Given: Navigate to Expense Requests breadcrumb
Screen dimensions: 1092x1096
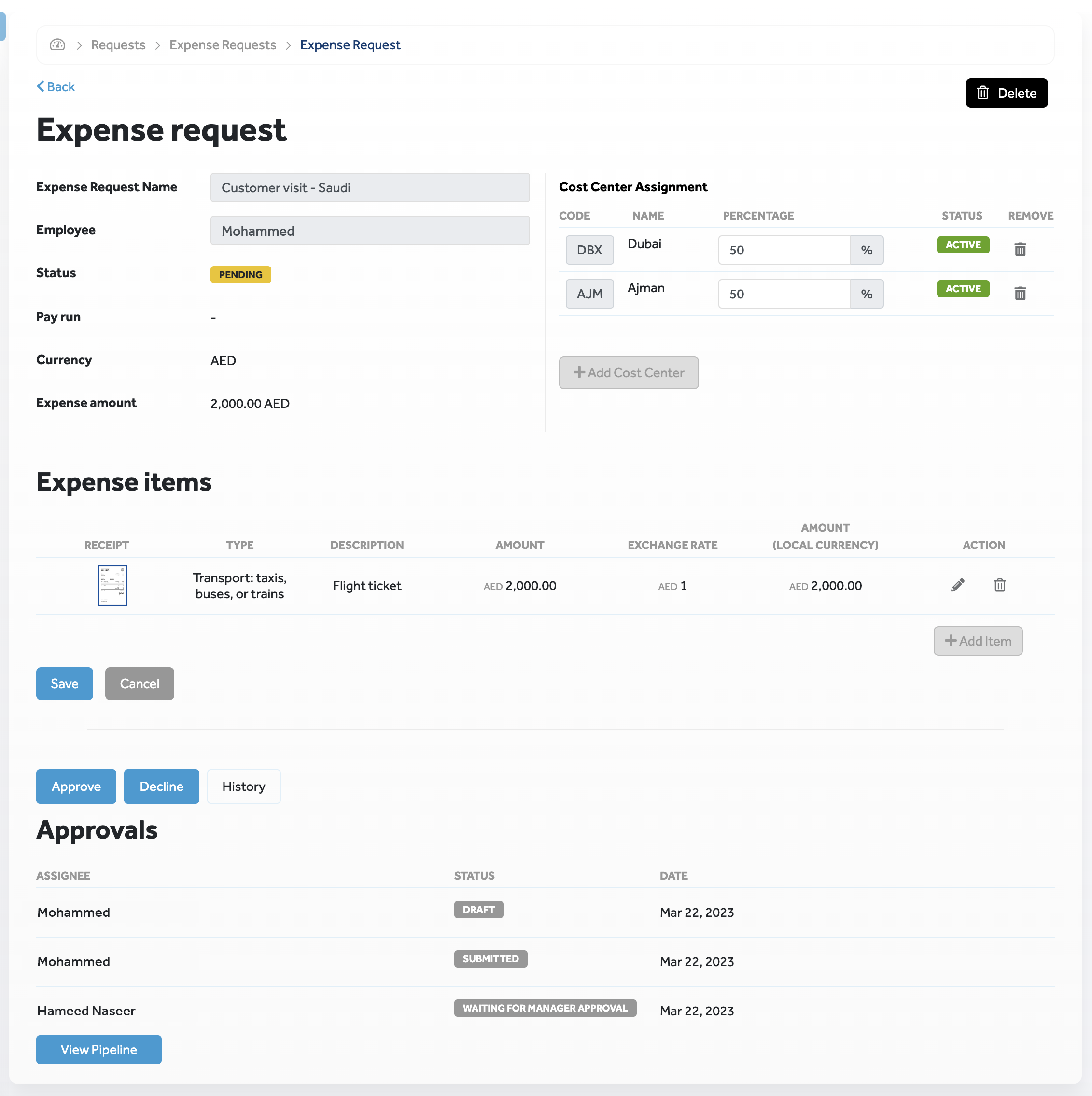Looking at the screenshot, I should click(223, 45).
